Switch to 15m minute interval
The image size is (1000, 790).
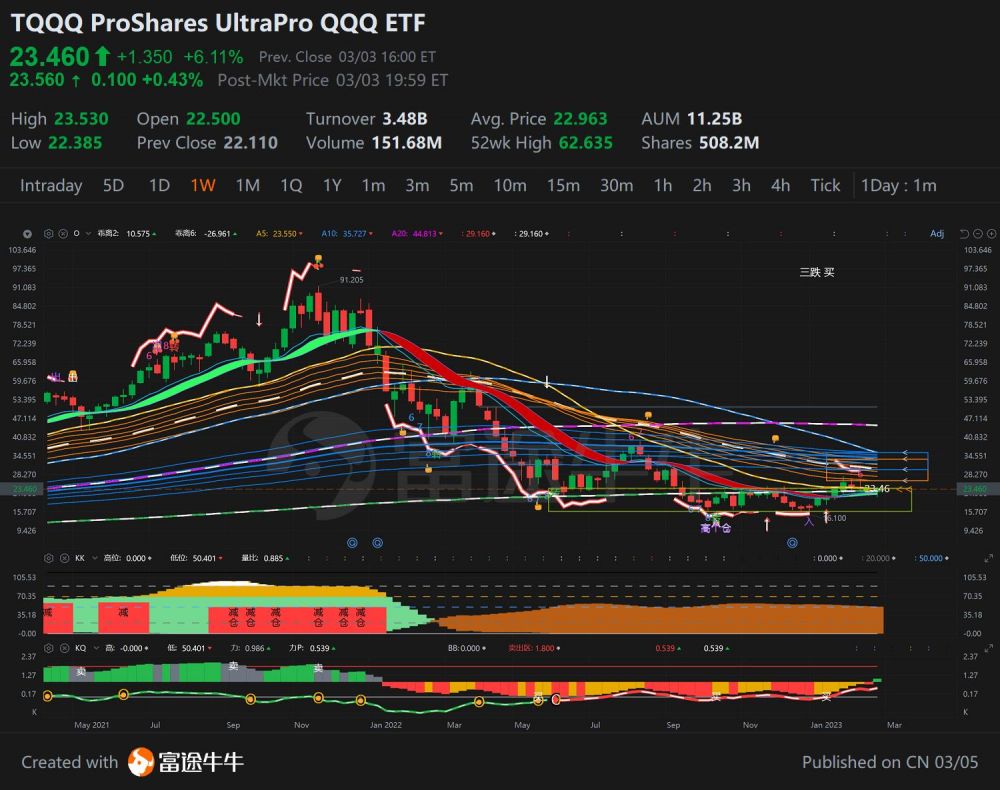click(563, 186)
